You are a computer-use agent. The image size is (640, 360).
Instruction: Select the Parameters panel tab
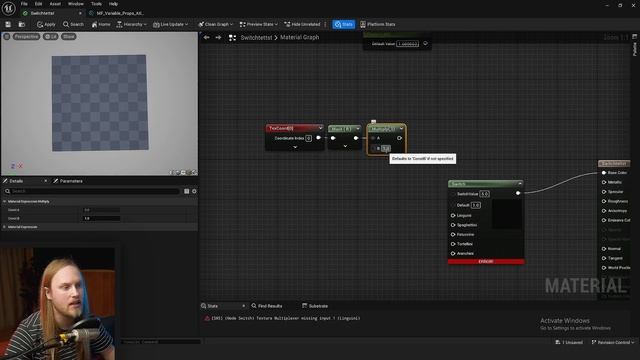coord(68,181)
